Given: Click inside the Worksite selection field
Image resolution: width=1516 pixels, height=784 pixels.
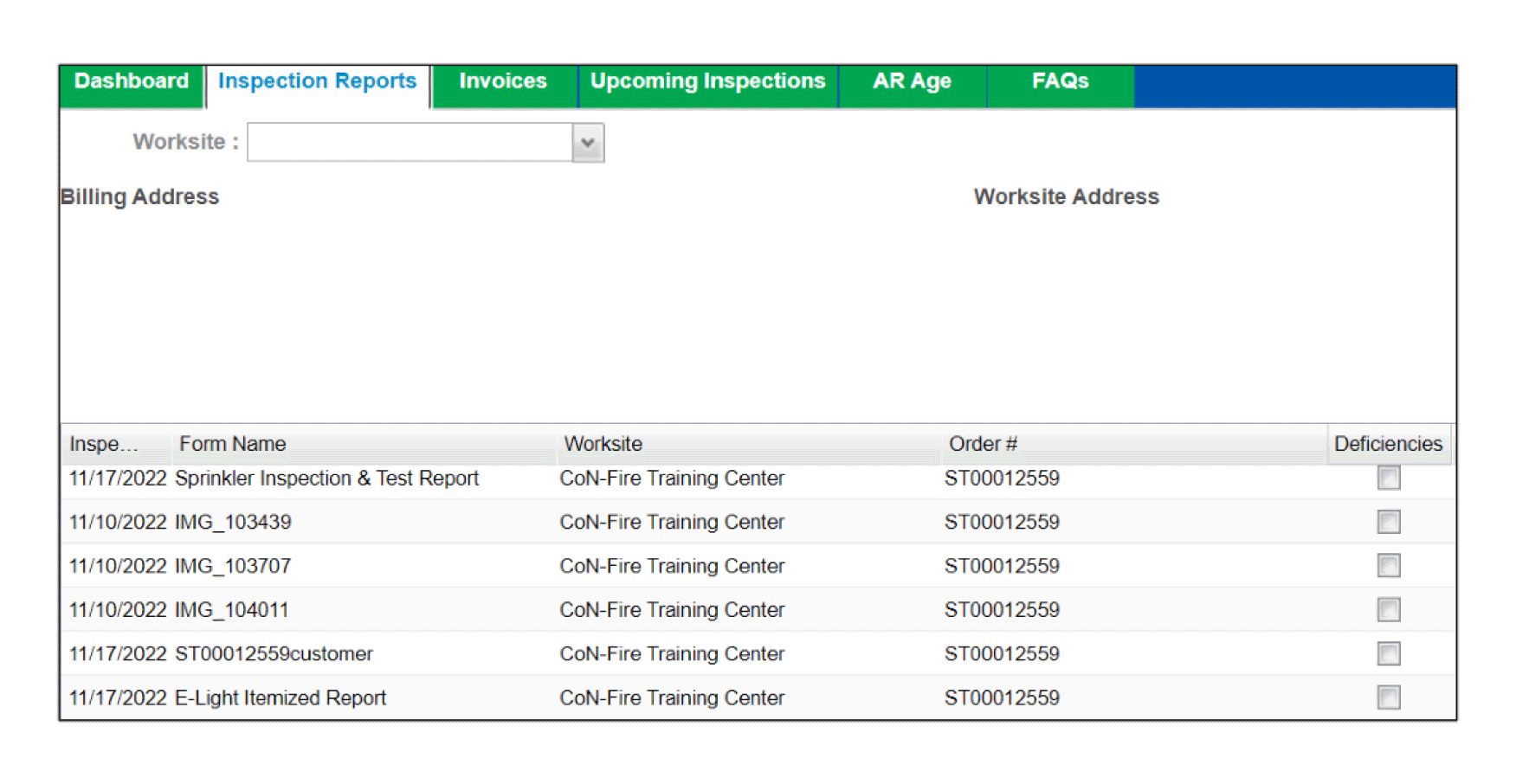Looking at the screenshot, I should 410,143.
